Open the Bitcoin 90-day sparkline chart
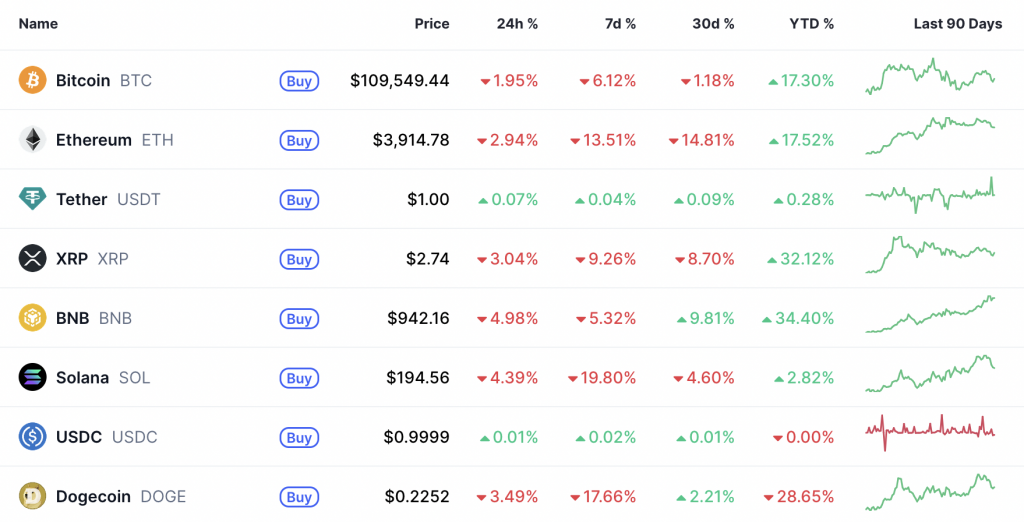 tap(930, 78)
